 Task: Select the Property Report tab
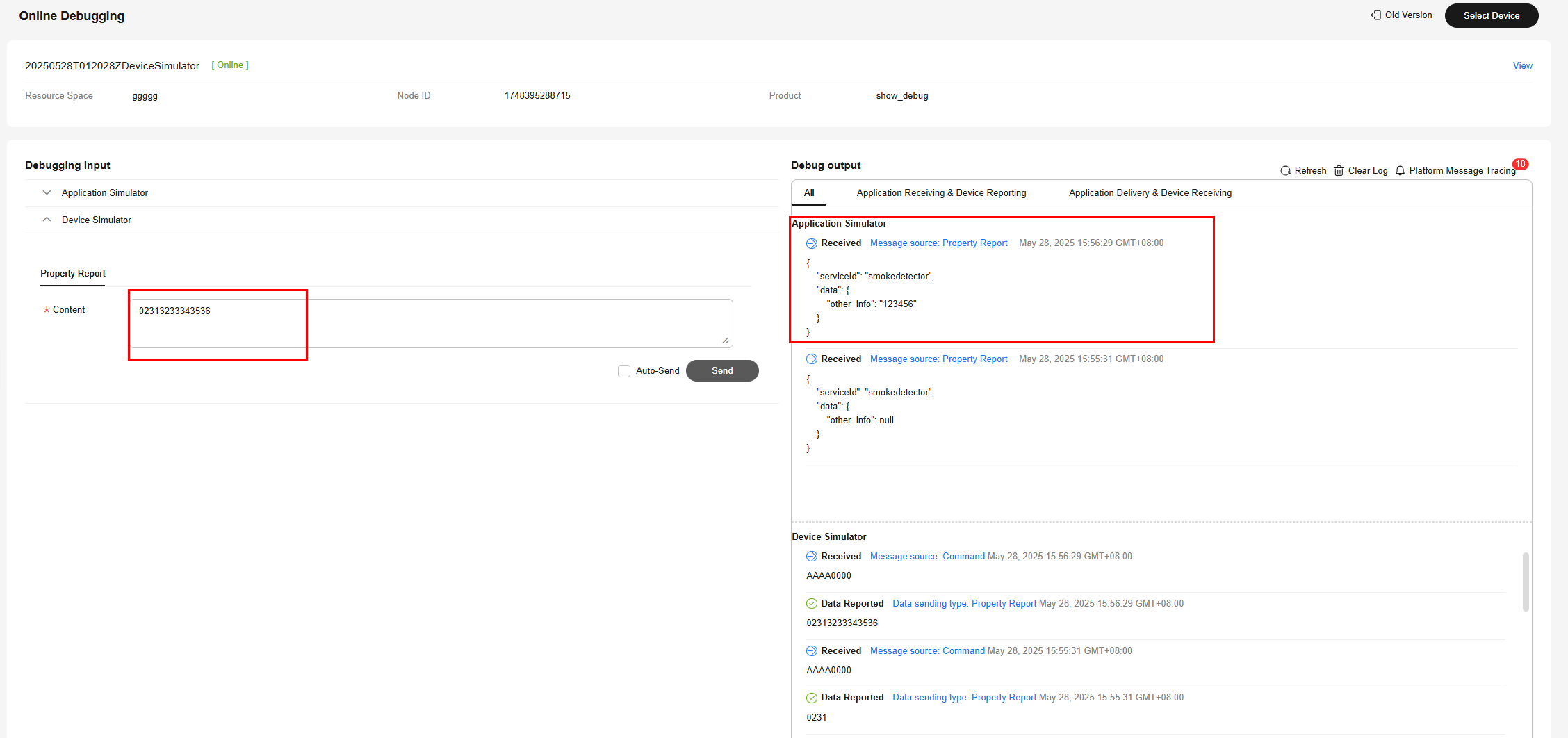point(73,274)
